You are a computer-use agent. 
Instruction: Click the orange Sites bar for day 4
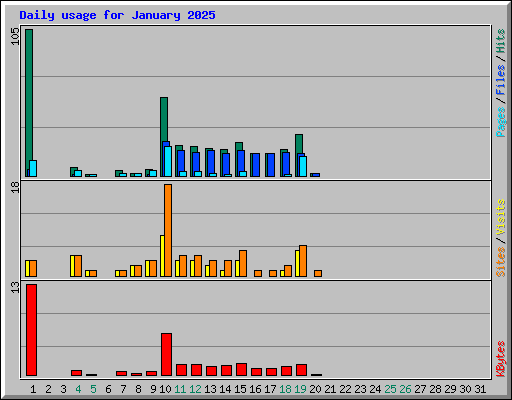tap(78, 266)
